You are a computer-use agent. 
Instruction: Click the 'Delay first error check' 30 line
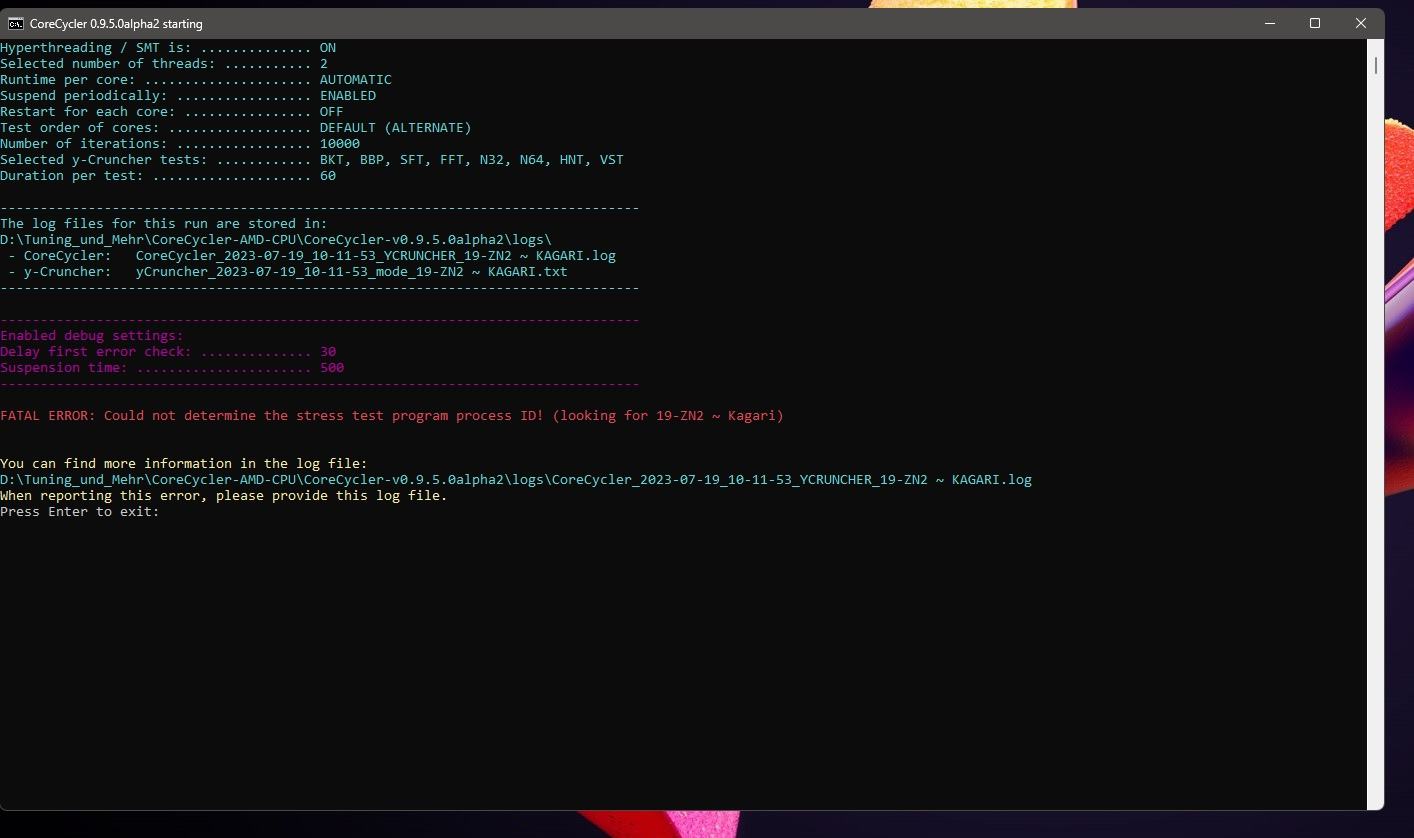(168, 352)
